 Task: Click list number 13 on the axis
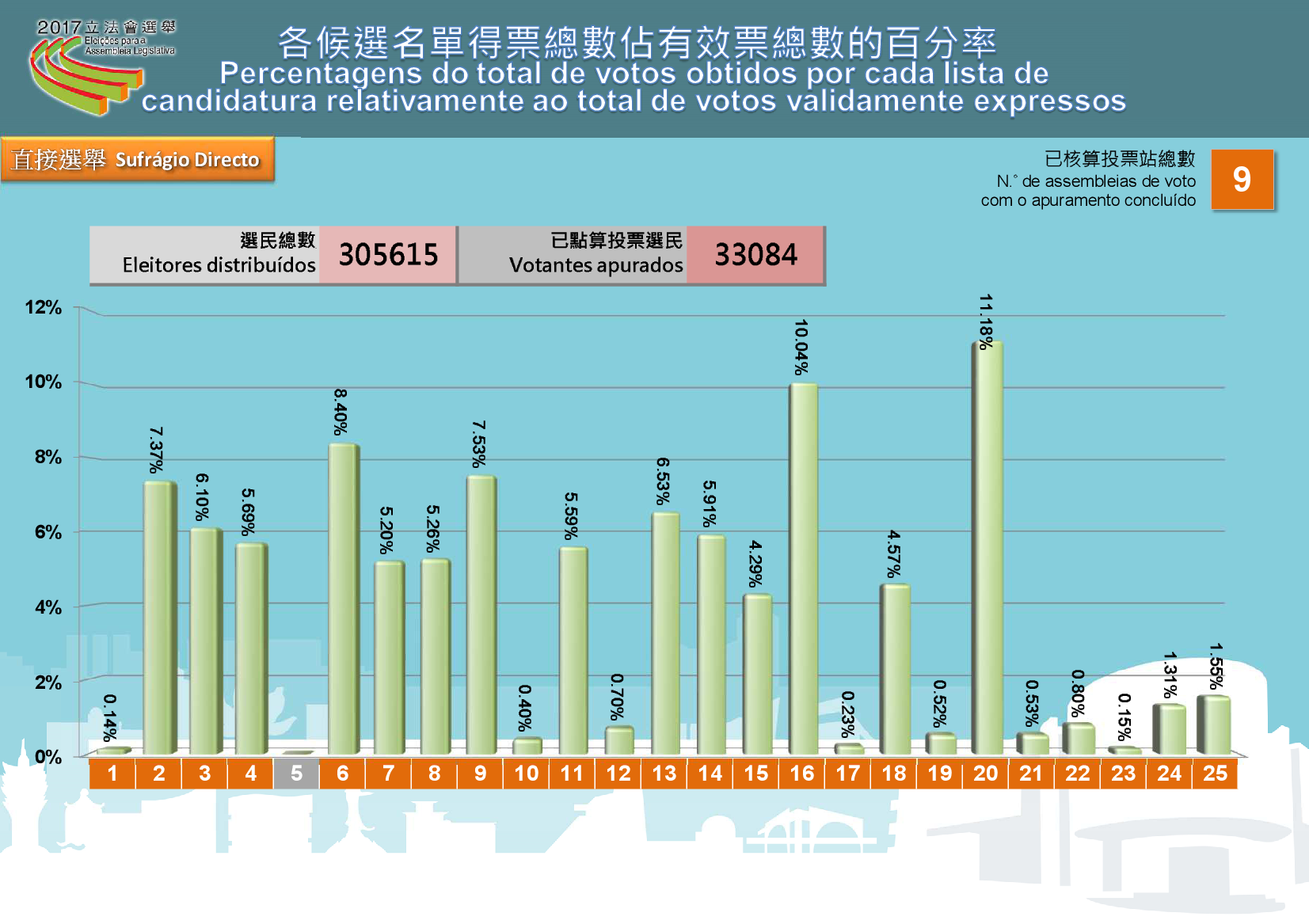[x=664, y=774]
